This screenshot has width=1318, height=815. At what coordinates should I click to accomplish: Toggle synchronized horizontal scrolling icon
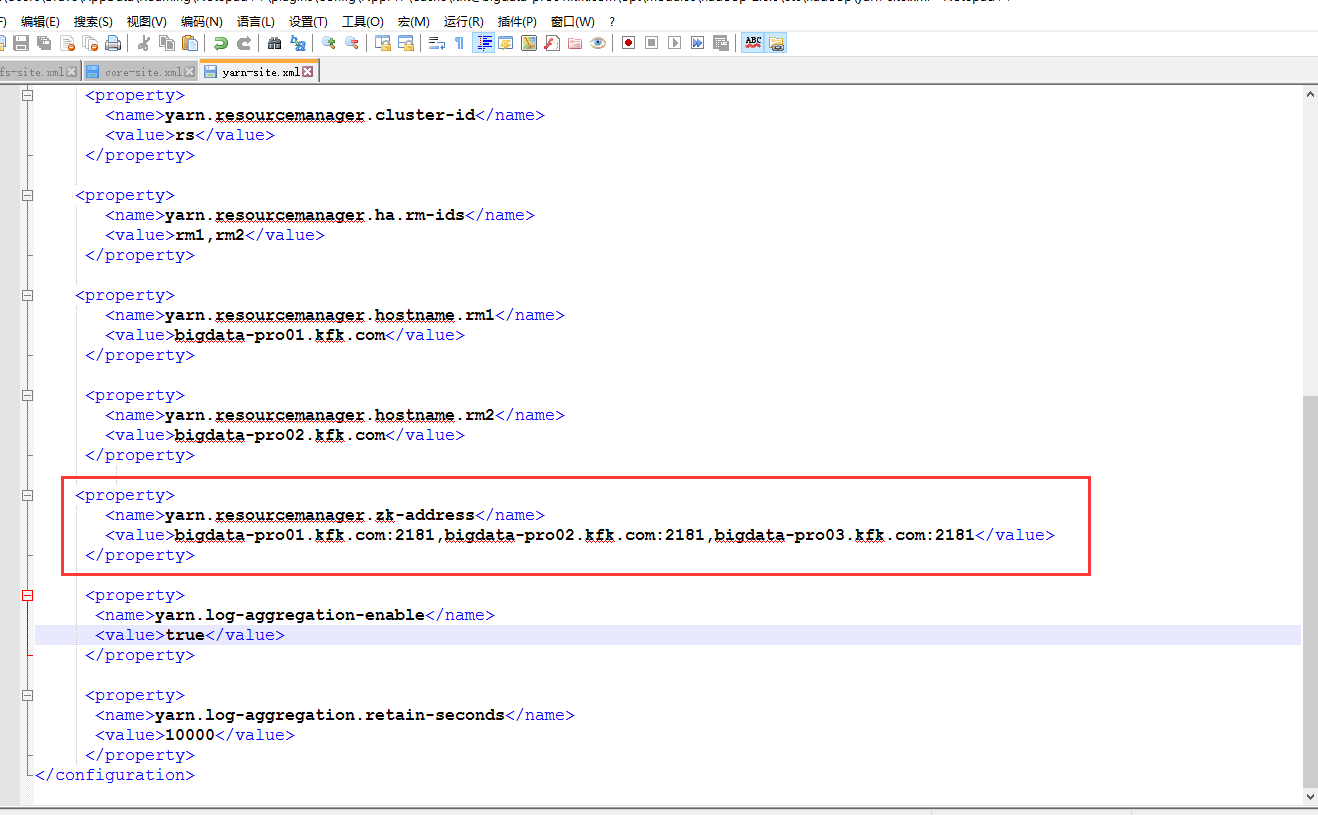tap(405, 43)
